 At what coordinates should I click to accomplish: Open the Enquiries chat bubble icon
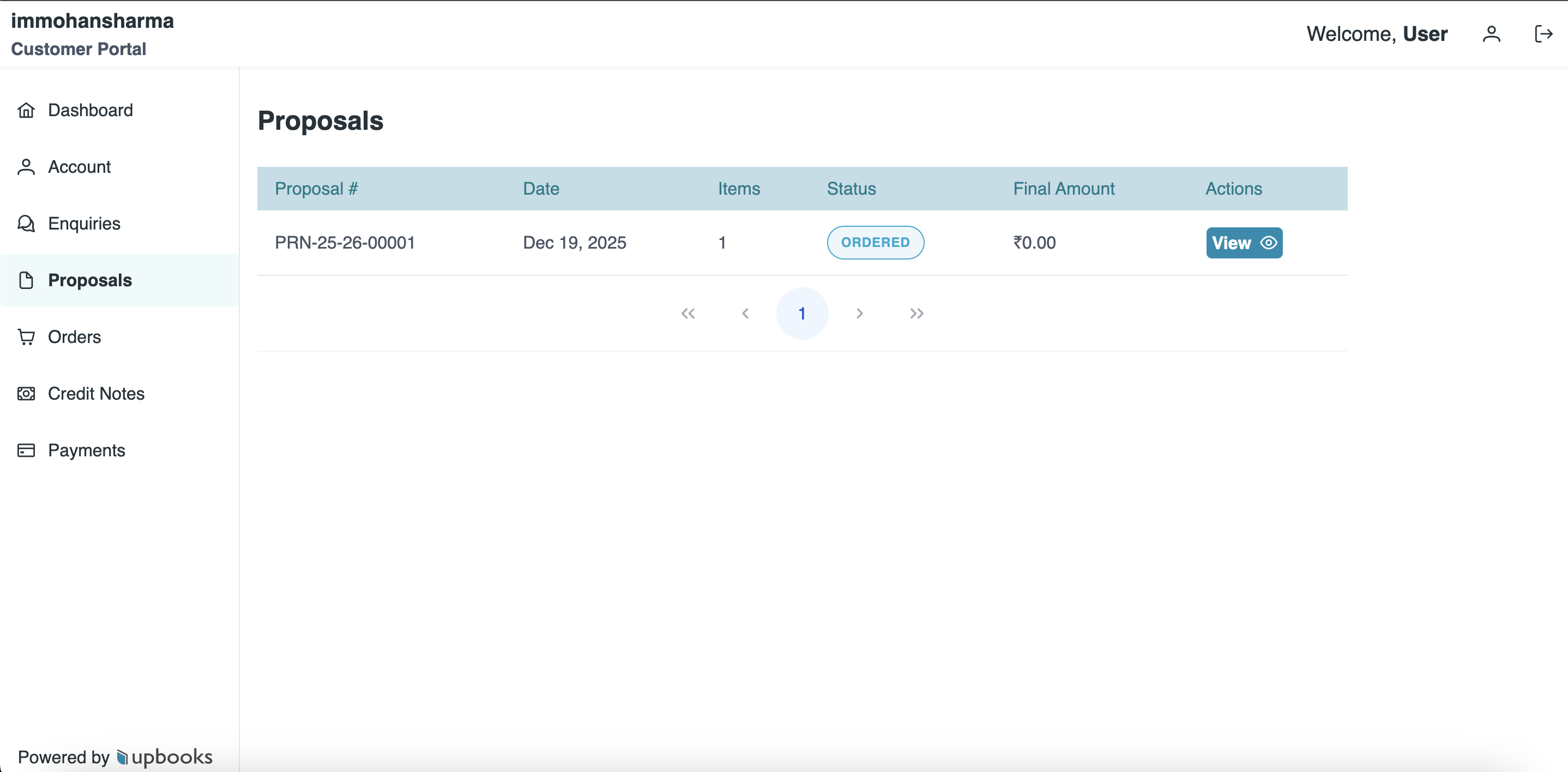coord(26,224)
